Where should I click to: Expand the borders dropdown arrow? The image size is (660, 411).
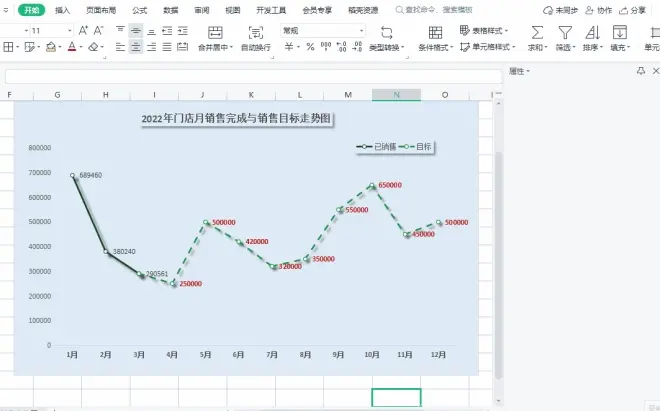17,47
